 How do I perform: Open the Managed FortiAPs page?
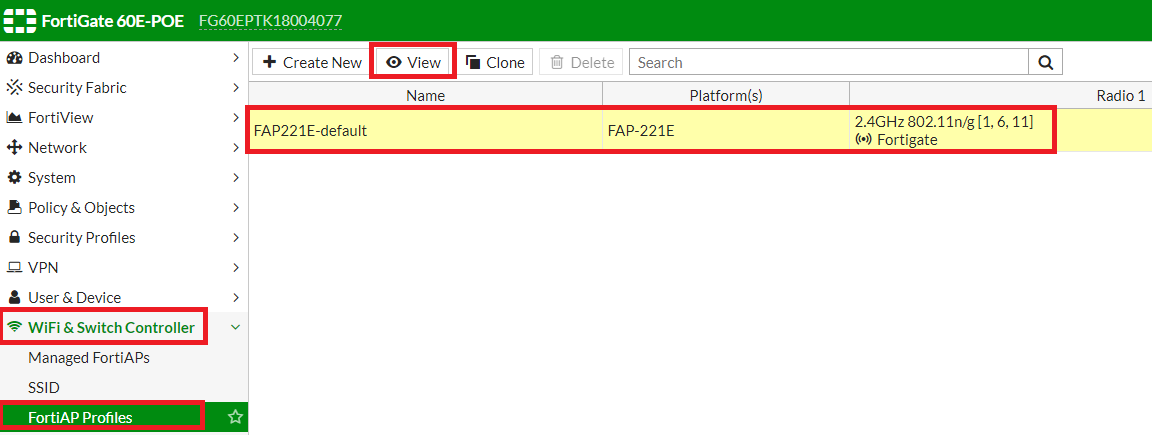(x=89, y=358)
